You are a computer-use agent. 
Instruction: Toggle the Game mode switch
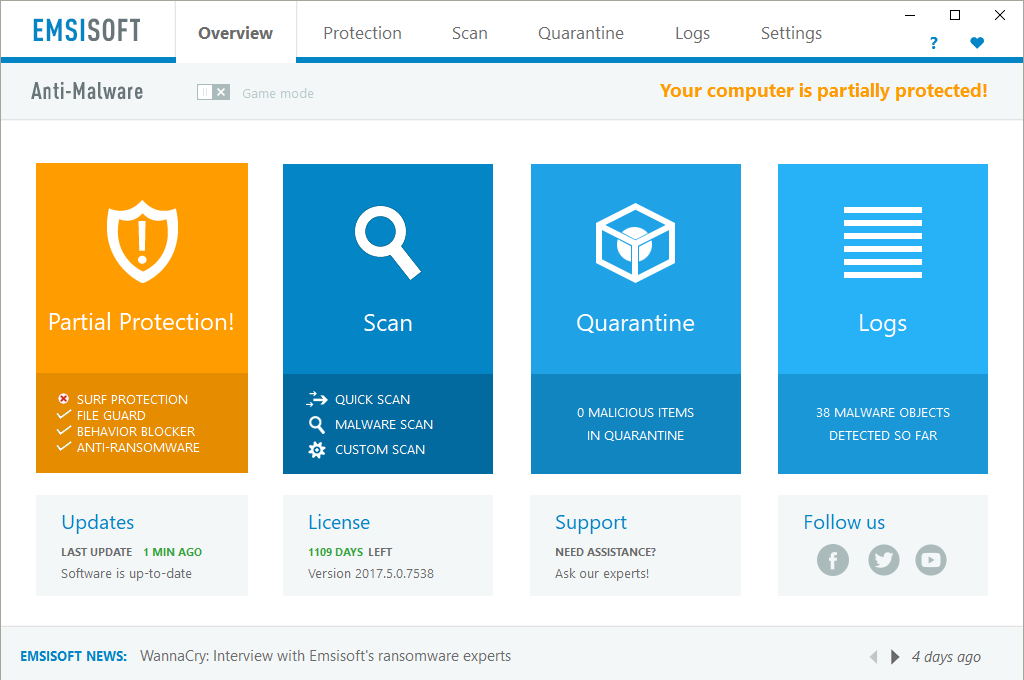click(x=213, y=93)
